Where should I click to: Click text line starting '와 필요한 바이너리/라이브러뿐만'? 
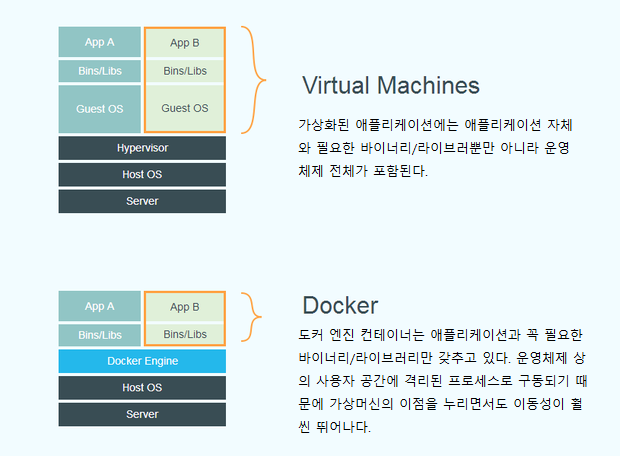[434, 148]
